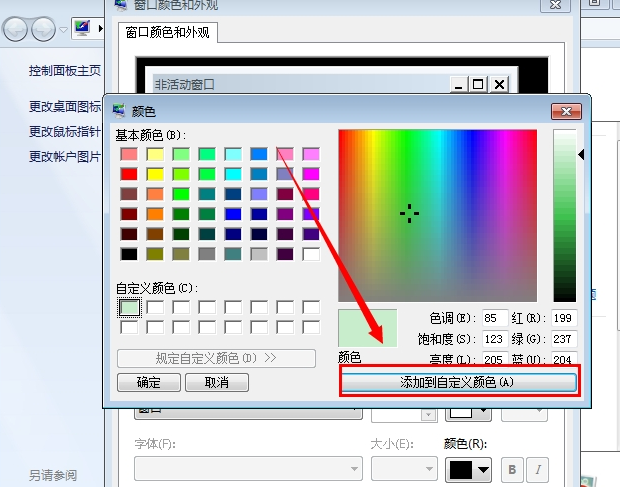Click the Italic I button
This screenshot has width=620, height=487.
click(538, 469)
